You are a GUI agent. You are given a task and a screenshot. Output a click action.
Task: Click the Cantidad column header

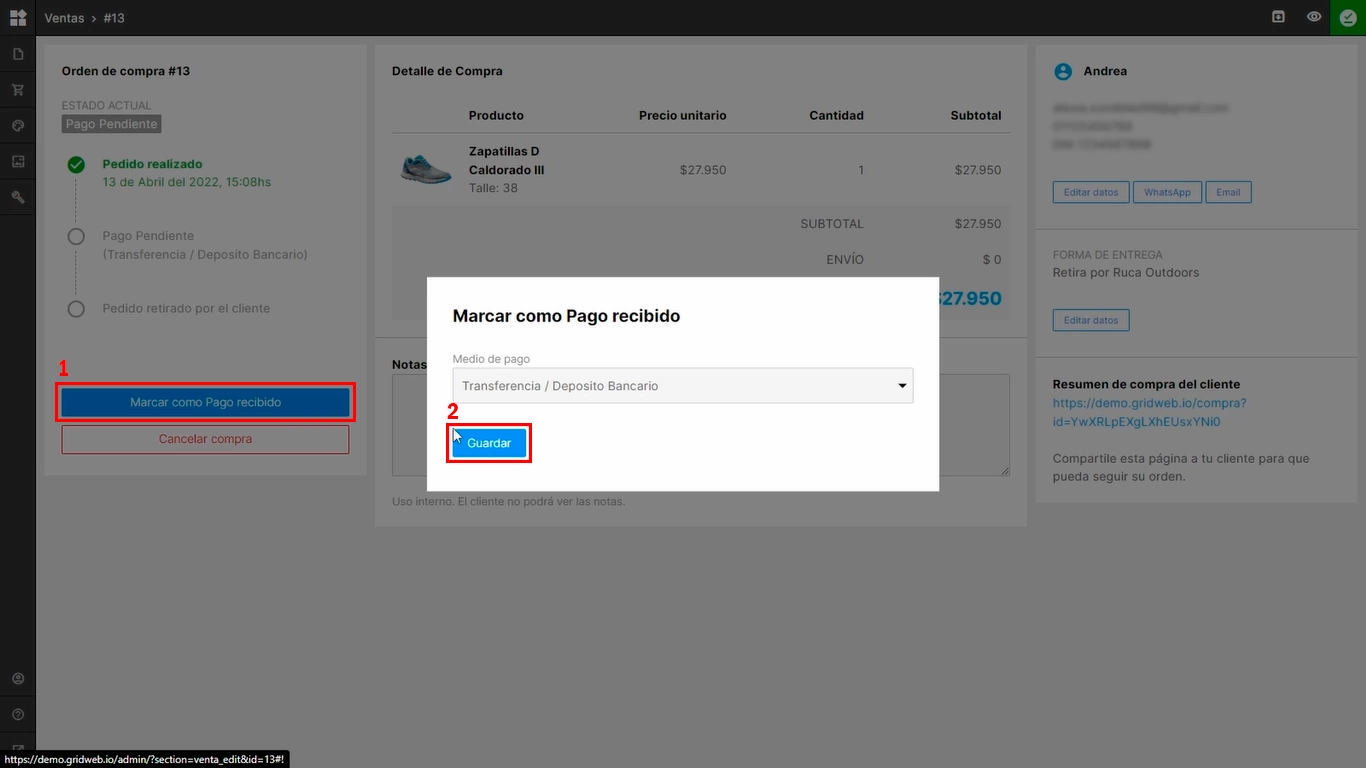836,115
